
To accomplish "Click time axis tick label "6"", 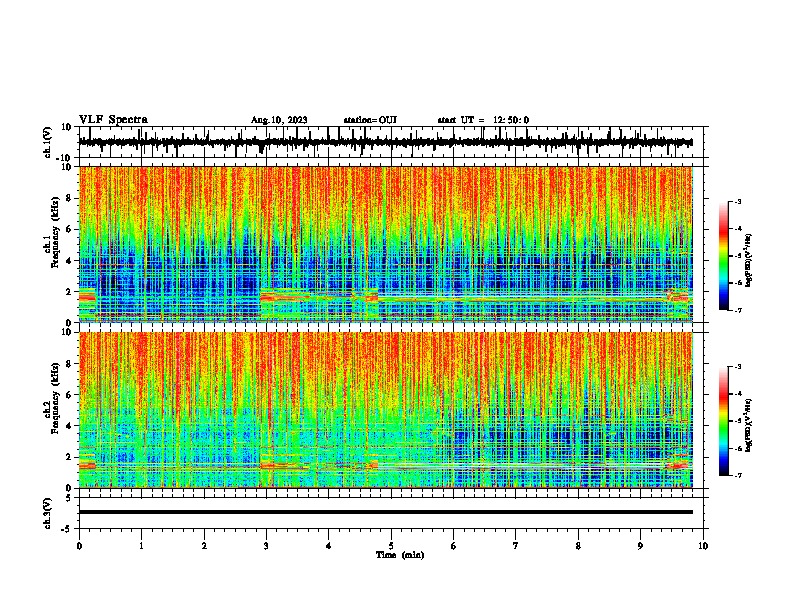I will coord(454,546).
